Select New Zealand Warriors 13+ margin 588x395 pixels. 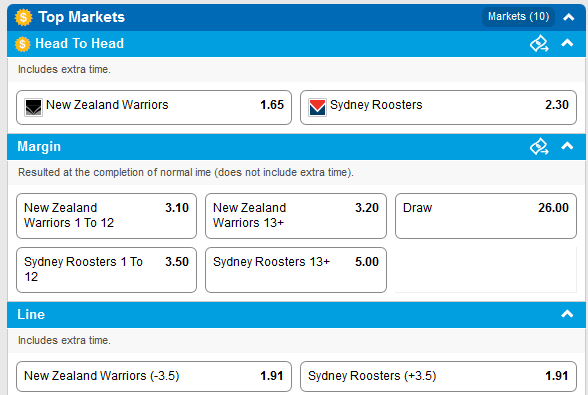pyautogui.click(x=296, y=216)
